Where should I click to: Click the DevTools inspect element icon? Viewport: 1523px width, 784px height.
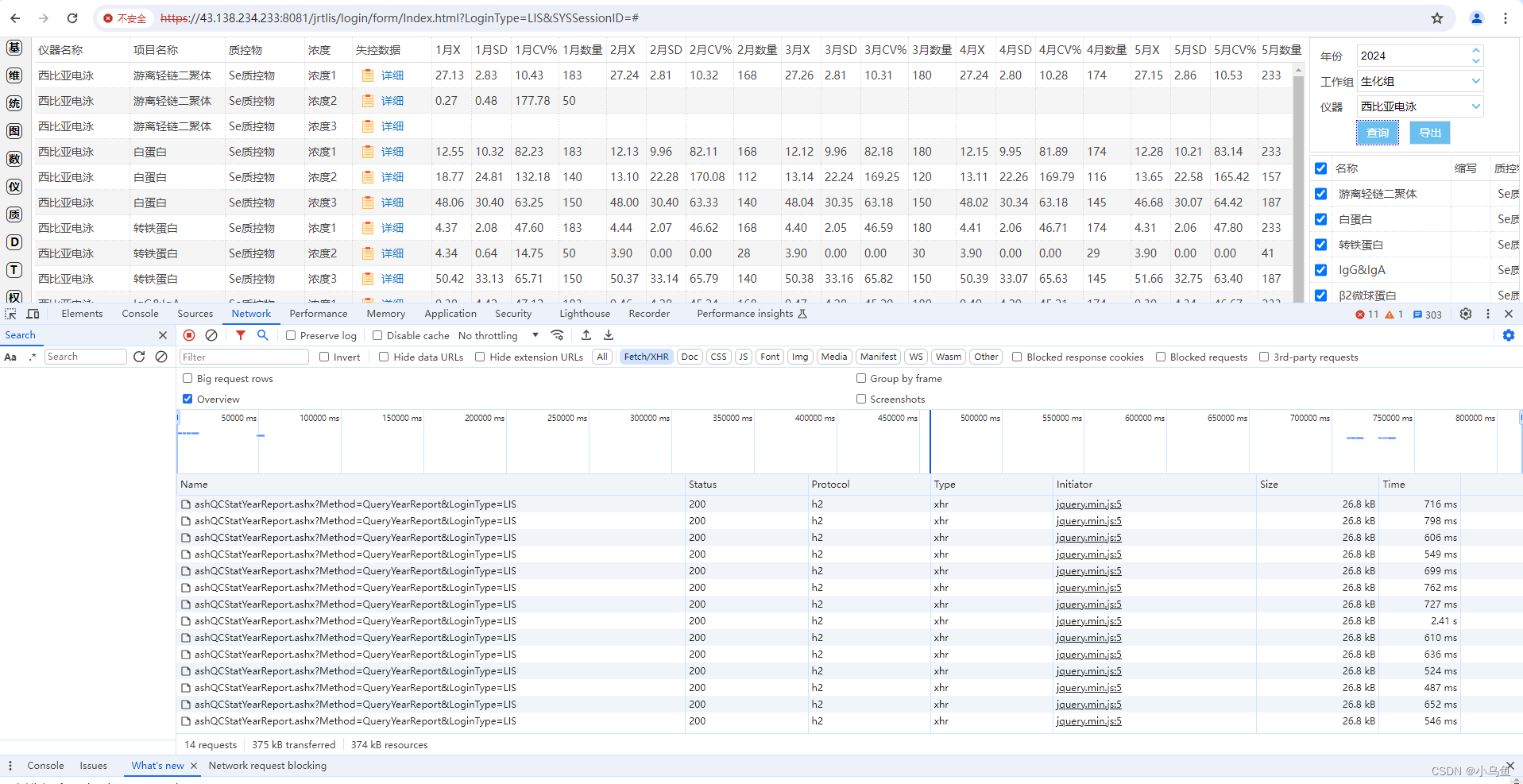click(11, 314)
